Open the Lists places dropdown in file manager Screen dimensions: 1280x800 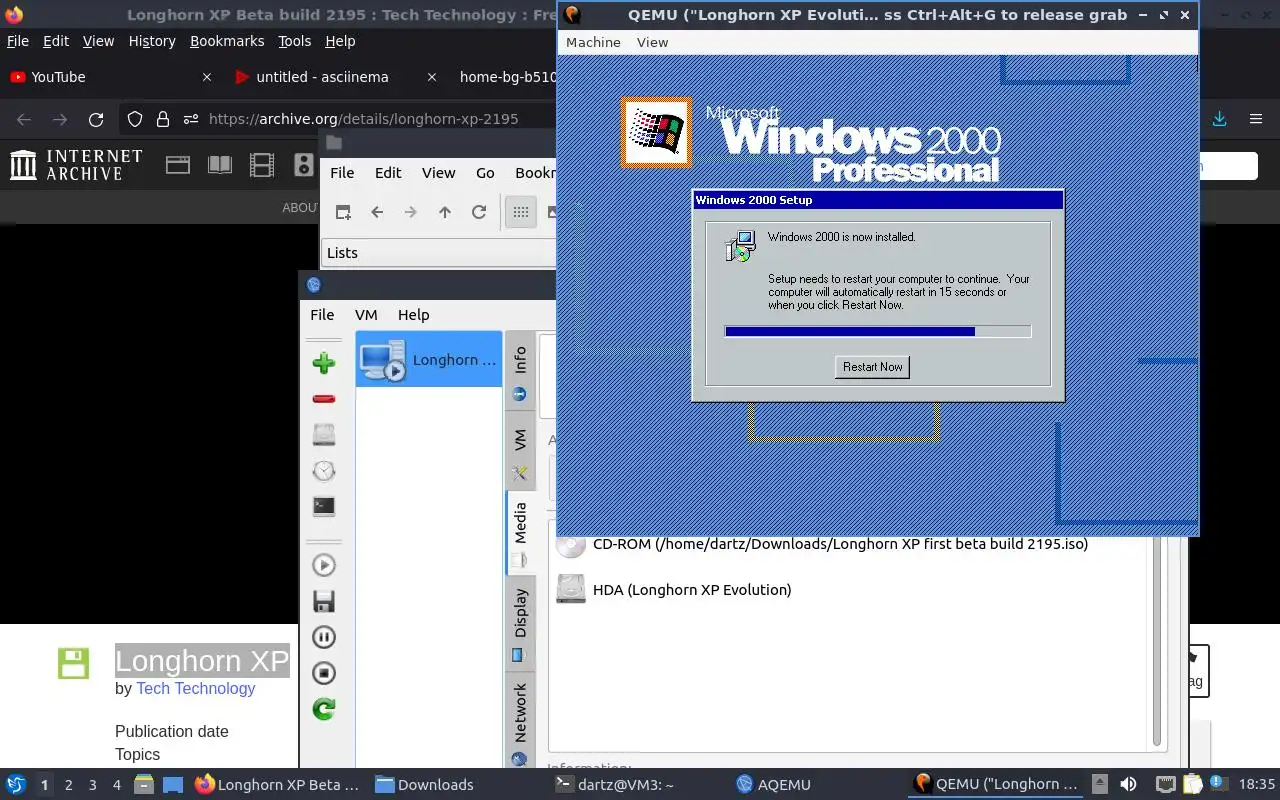coord(438,252)
